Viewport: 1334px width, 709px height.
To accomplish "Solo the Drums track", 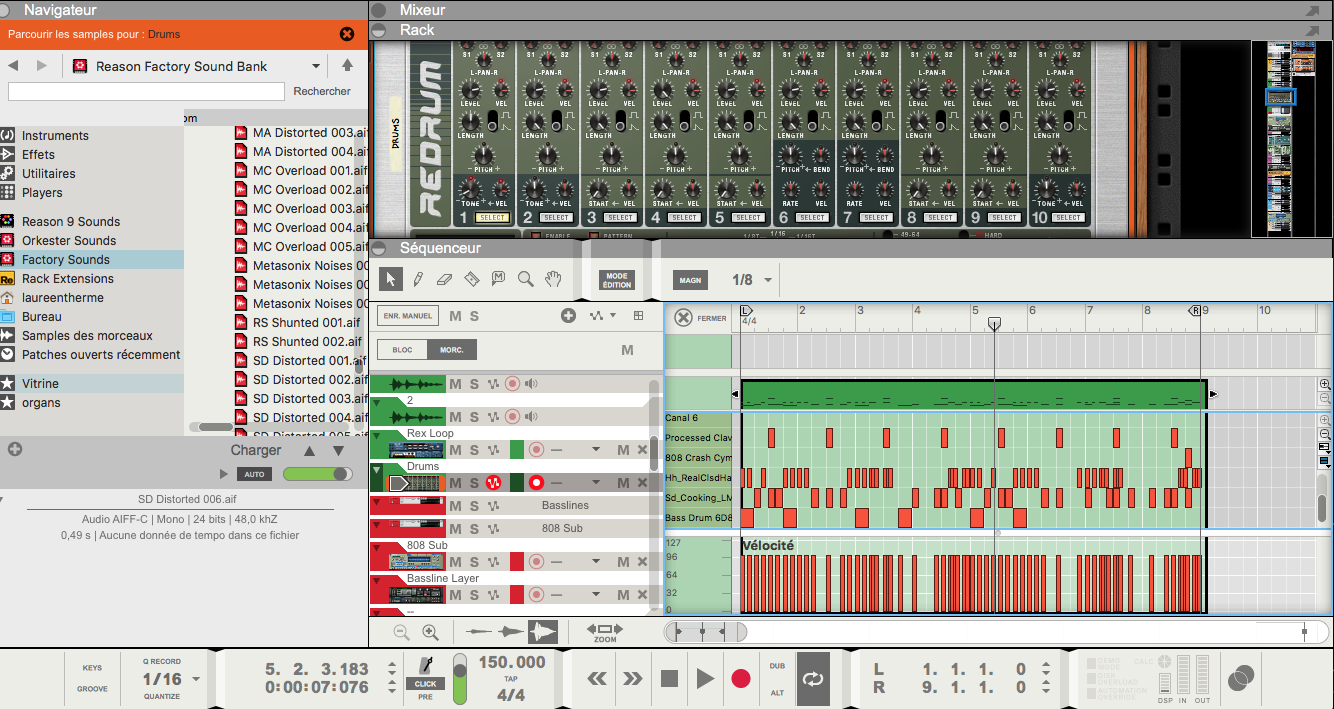I will click(474, 482).
